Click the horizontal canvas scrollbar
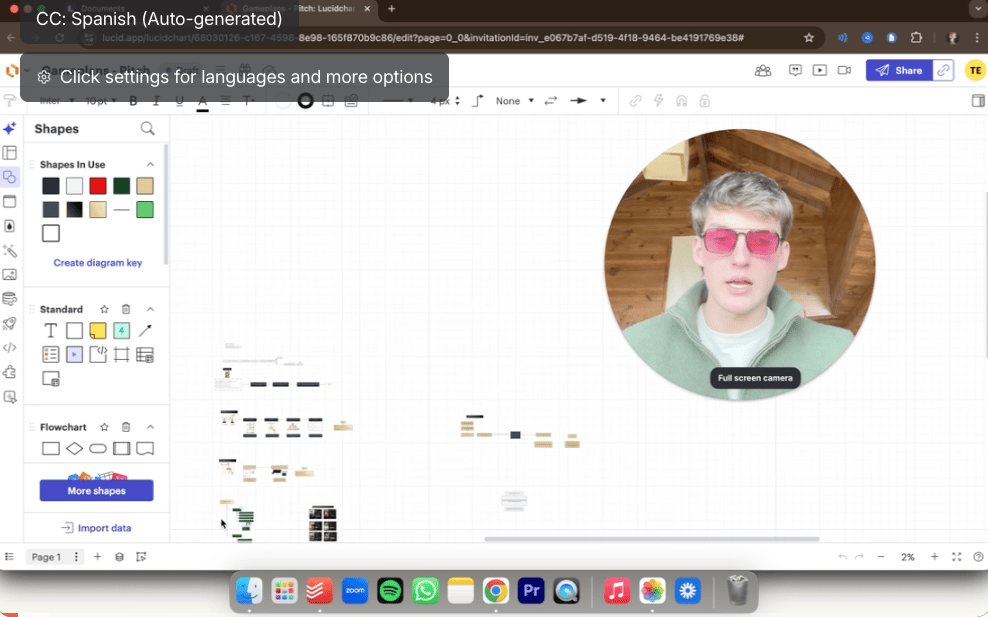Screen dimensions: 988x617 (652, 539)
